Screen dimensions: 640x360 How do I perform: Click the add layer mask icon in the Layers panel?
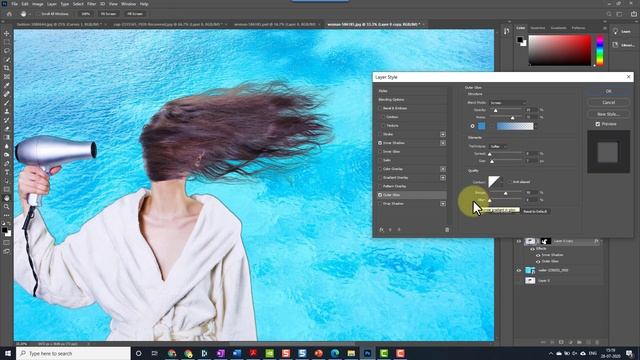point(561,342)
